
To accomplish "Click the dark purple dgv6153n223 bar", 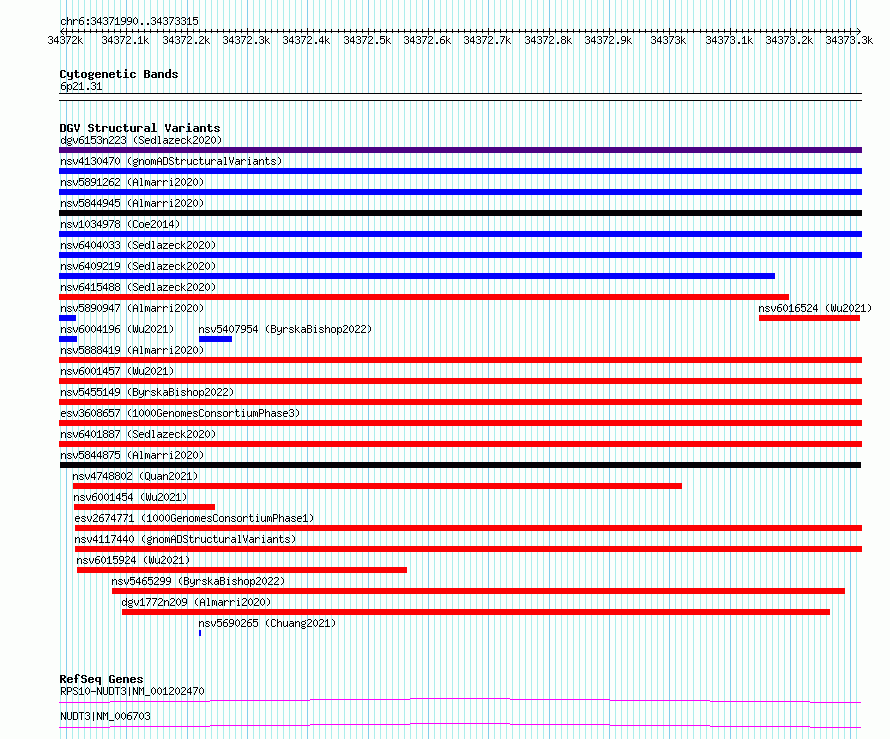I will 460,150.
